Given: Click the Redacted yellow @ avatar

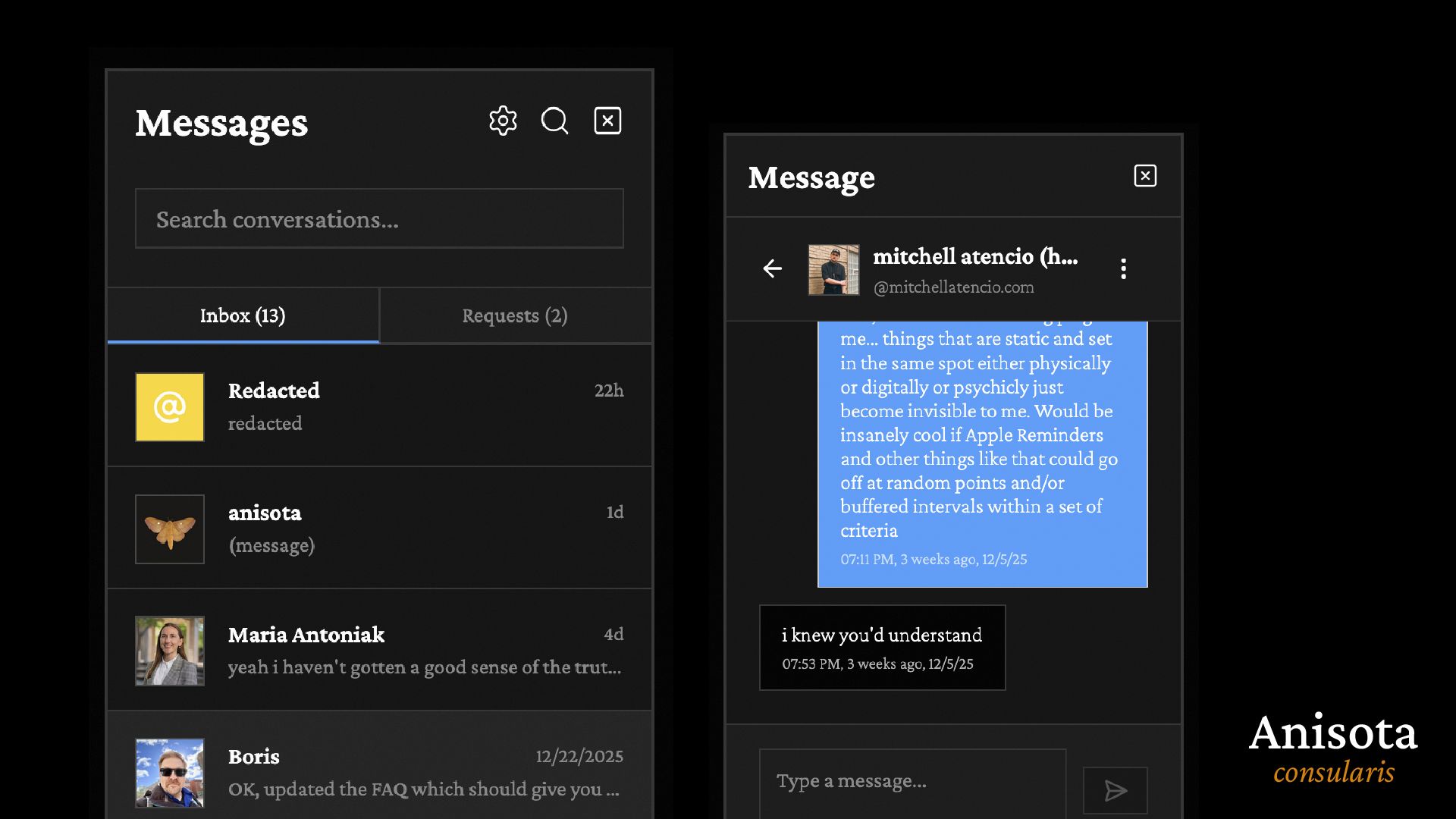Looking at the screenshot, I should (x=170, y=407).
